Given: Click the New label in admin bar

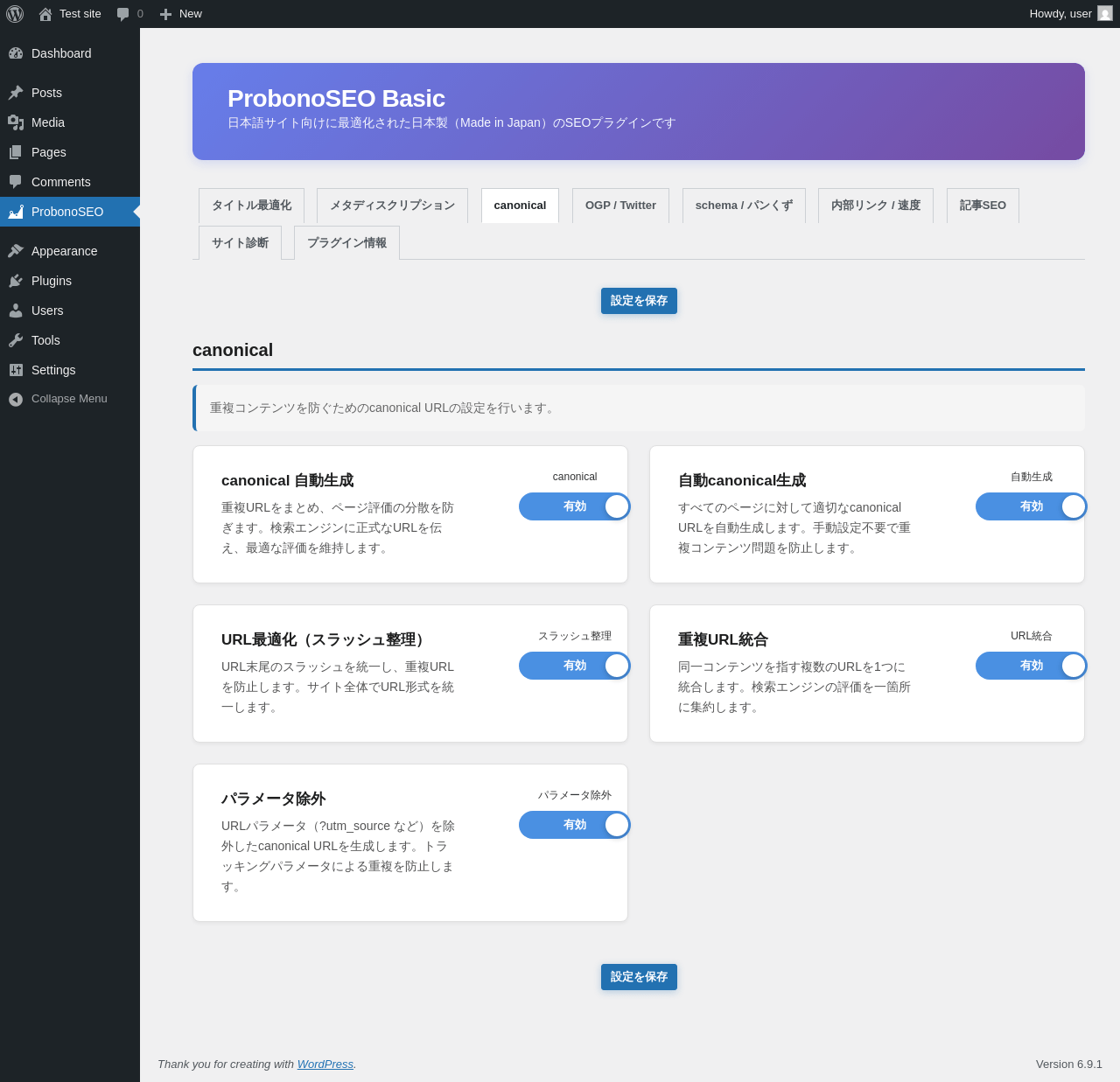Looking at the screenshot, I should [x=191, y=14].
